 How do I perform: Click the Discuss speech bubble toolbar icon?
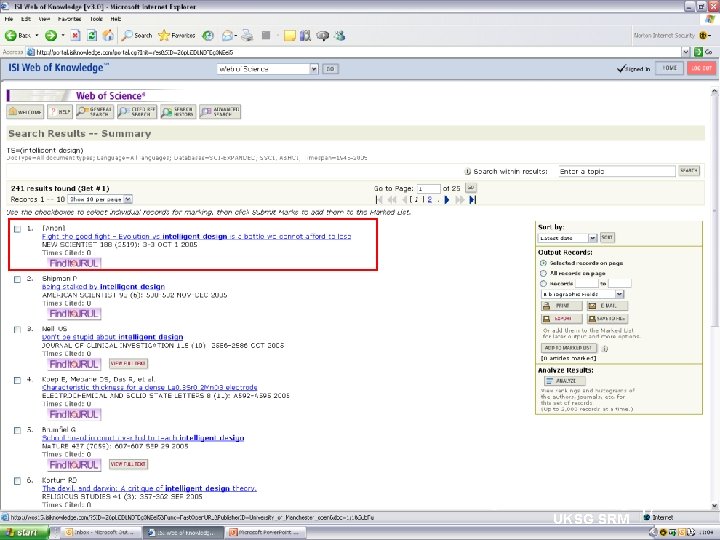(x=322, y=35)
